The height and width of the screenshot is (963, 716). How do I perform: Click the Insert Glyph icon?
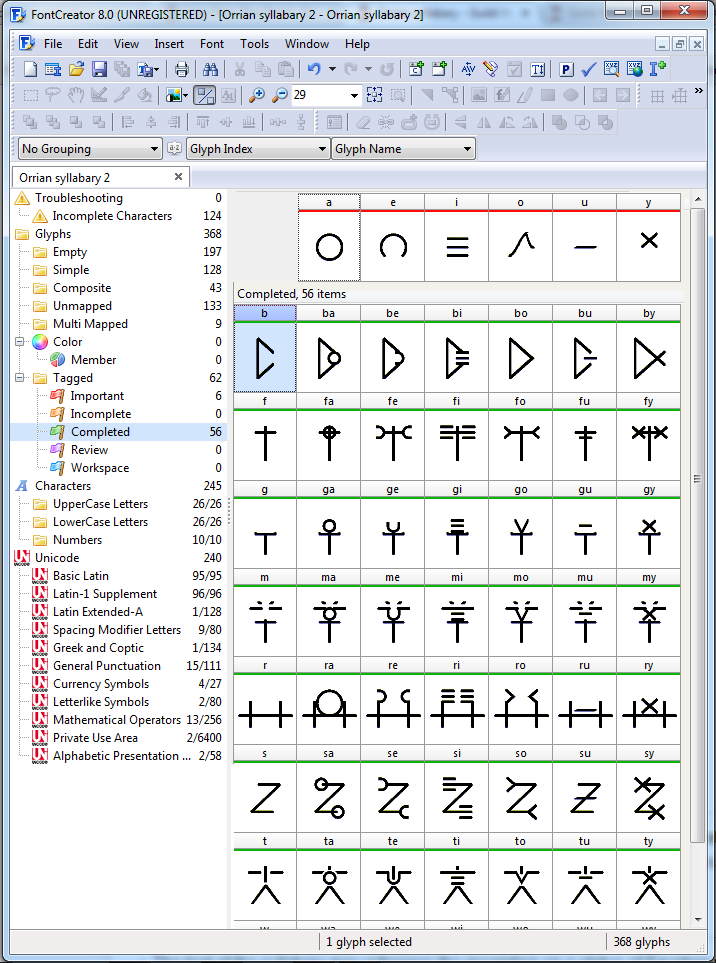[x=439, y=69]
